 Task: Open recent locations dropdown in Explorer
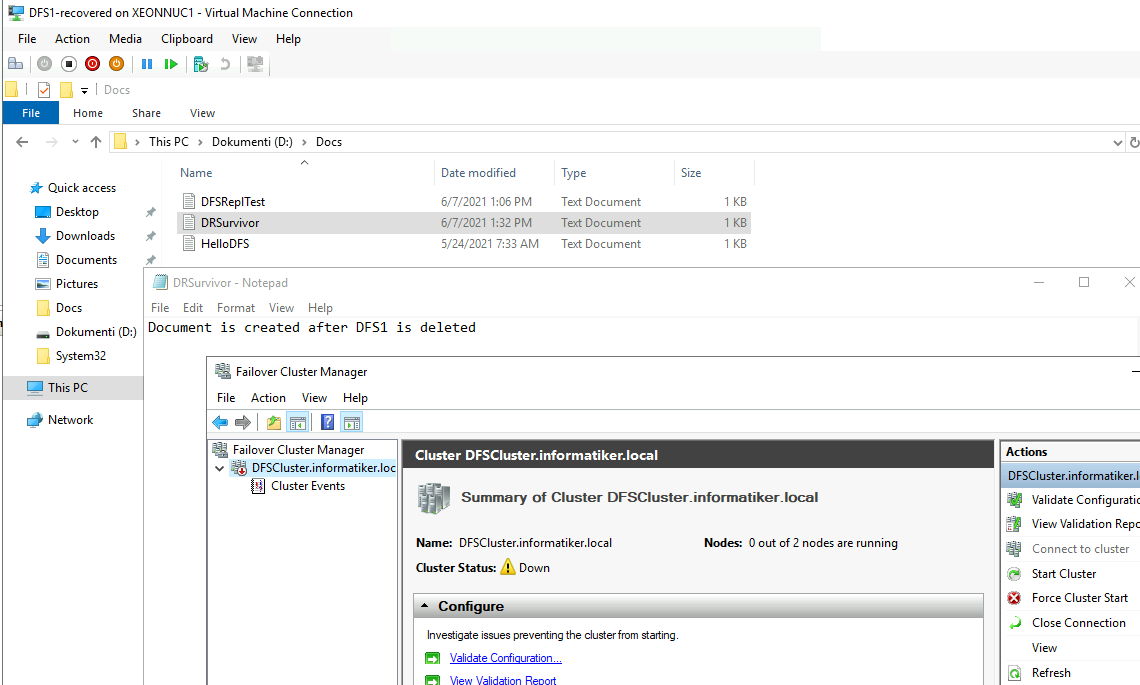75,142
